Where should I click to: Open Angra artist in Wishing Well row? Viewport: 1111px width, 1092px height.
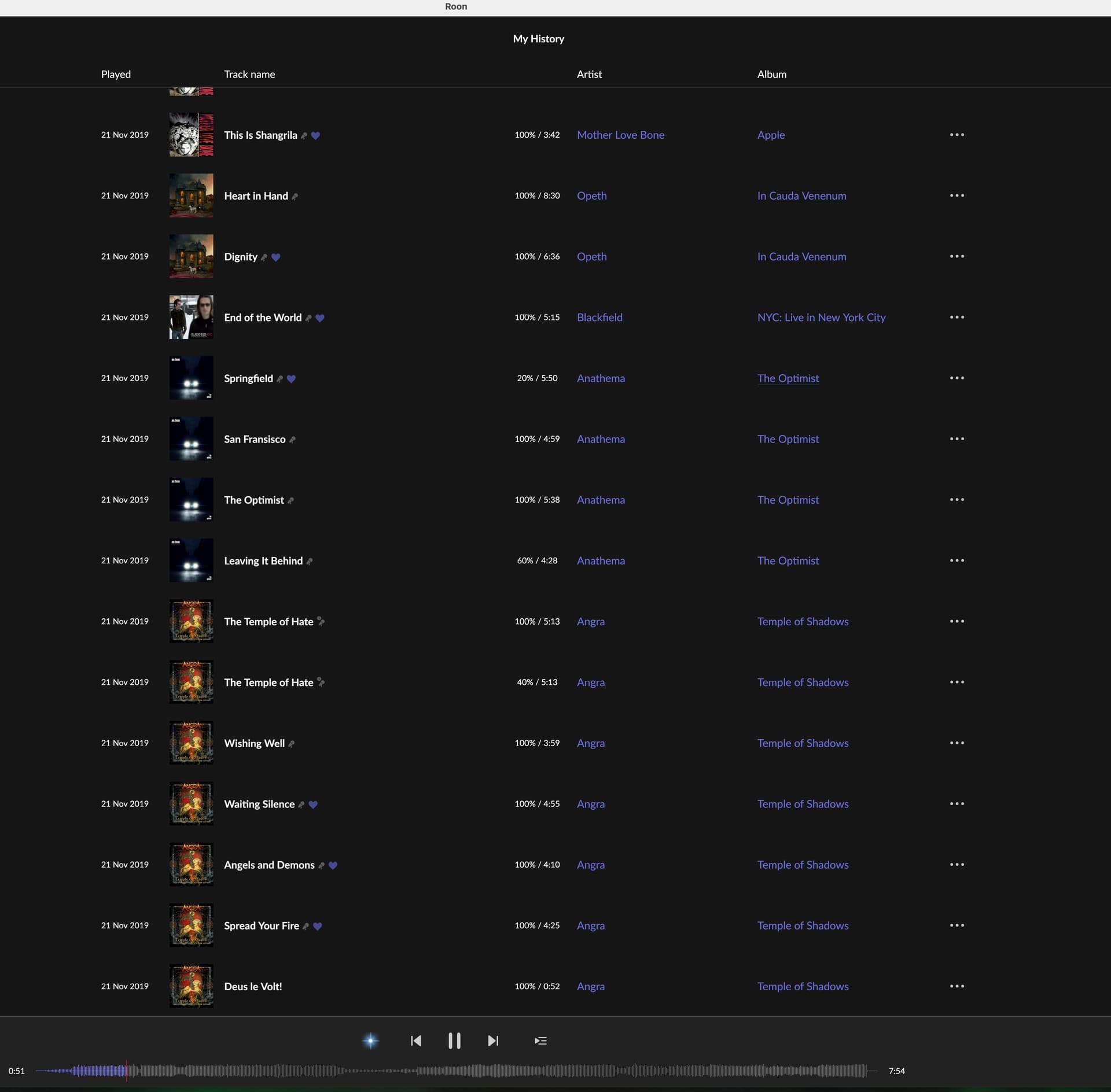click(x=590, y=743)
